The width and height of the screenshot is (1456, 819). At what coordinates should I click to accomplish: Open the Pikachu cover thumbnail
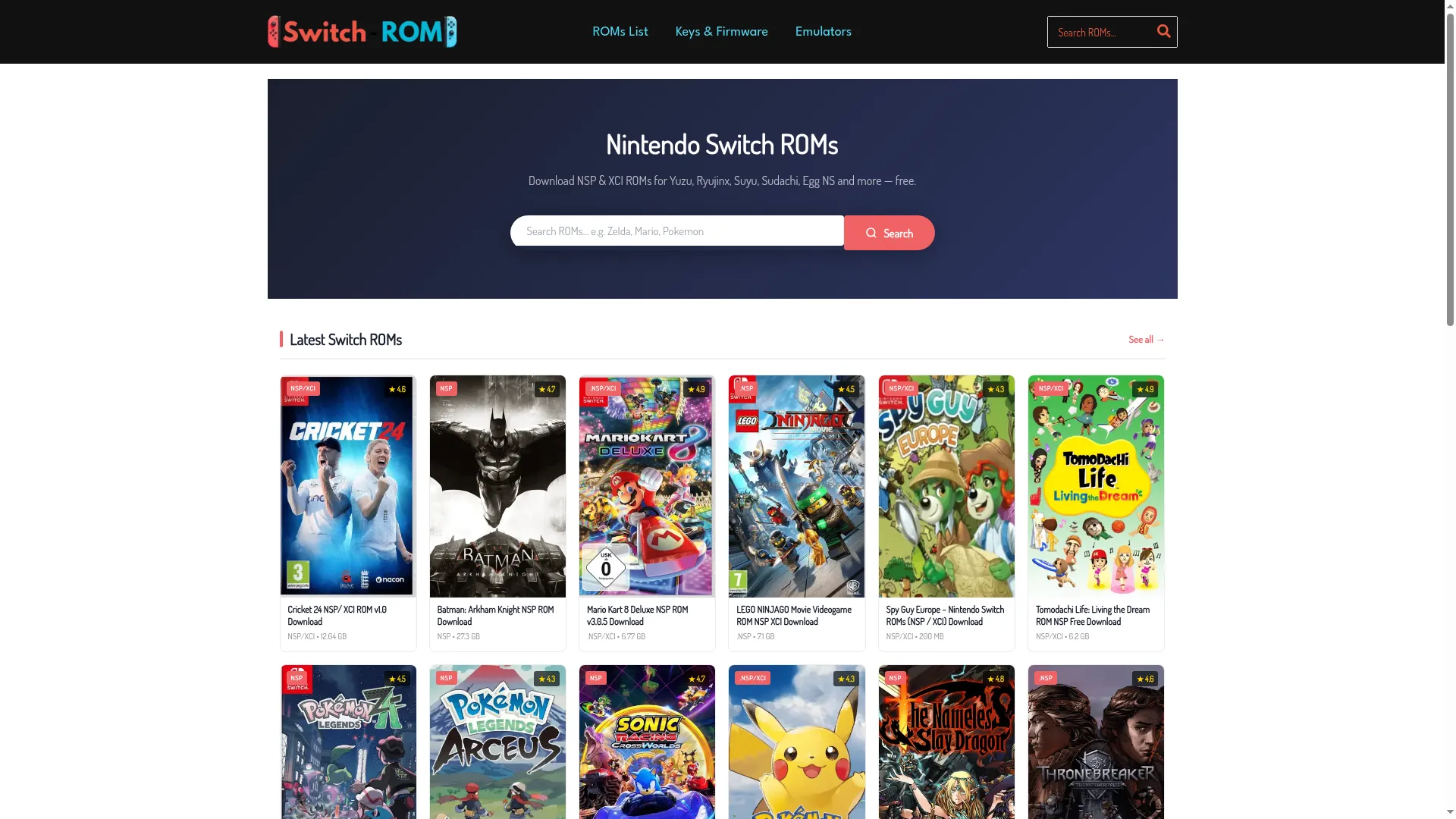point(796,742)
